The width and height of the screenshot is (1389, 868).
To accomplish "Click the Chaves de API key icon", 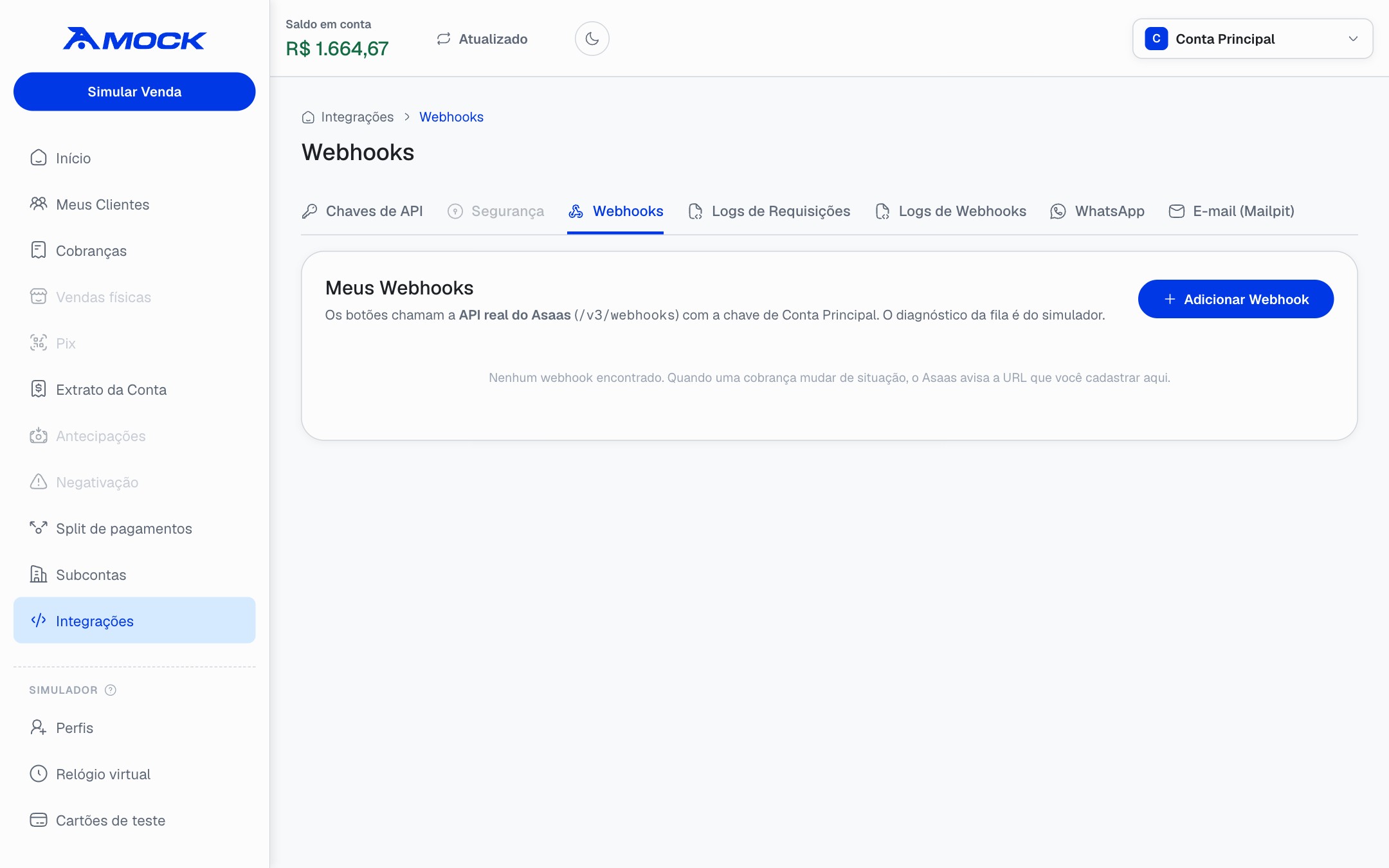I will click(x=309, y=211).
